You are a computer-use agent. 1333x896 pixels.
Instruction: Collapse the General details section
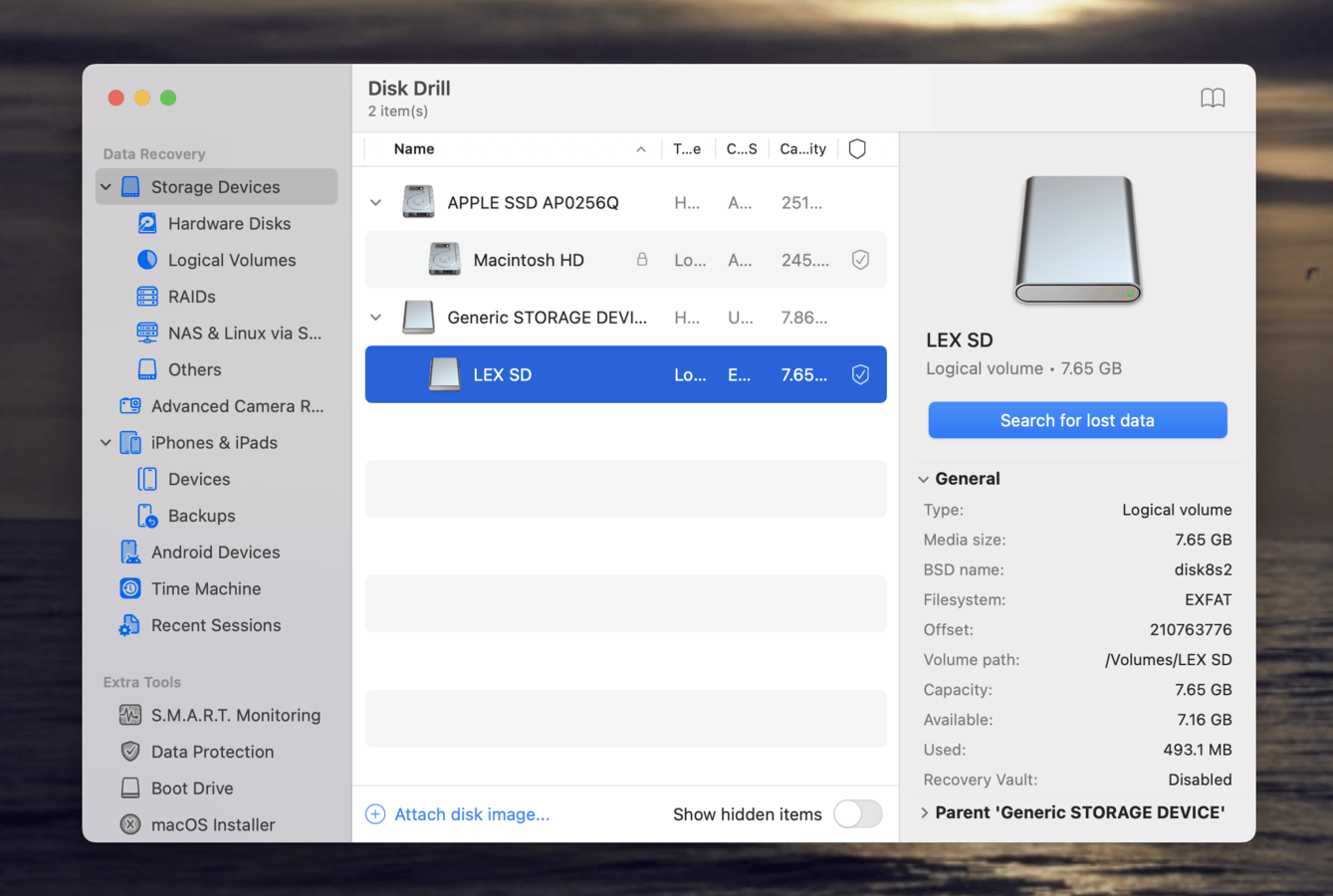[923, 479]
